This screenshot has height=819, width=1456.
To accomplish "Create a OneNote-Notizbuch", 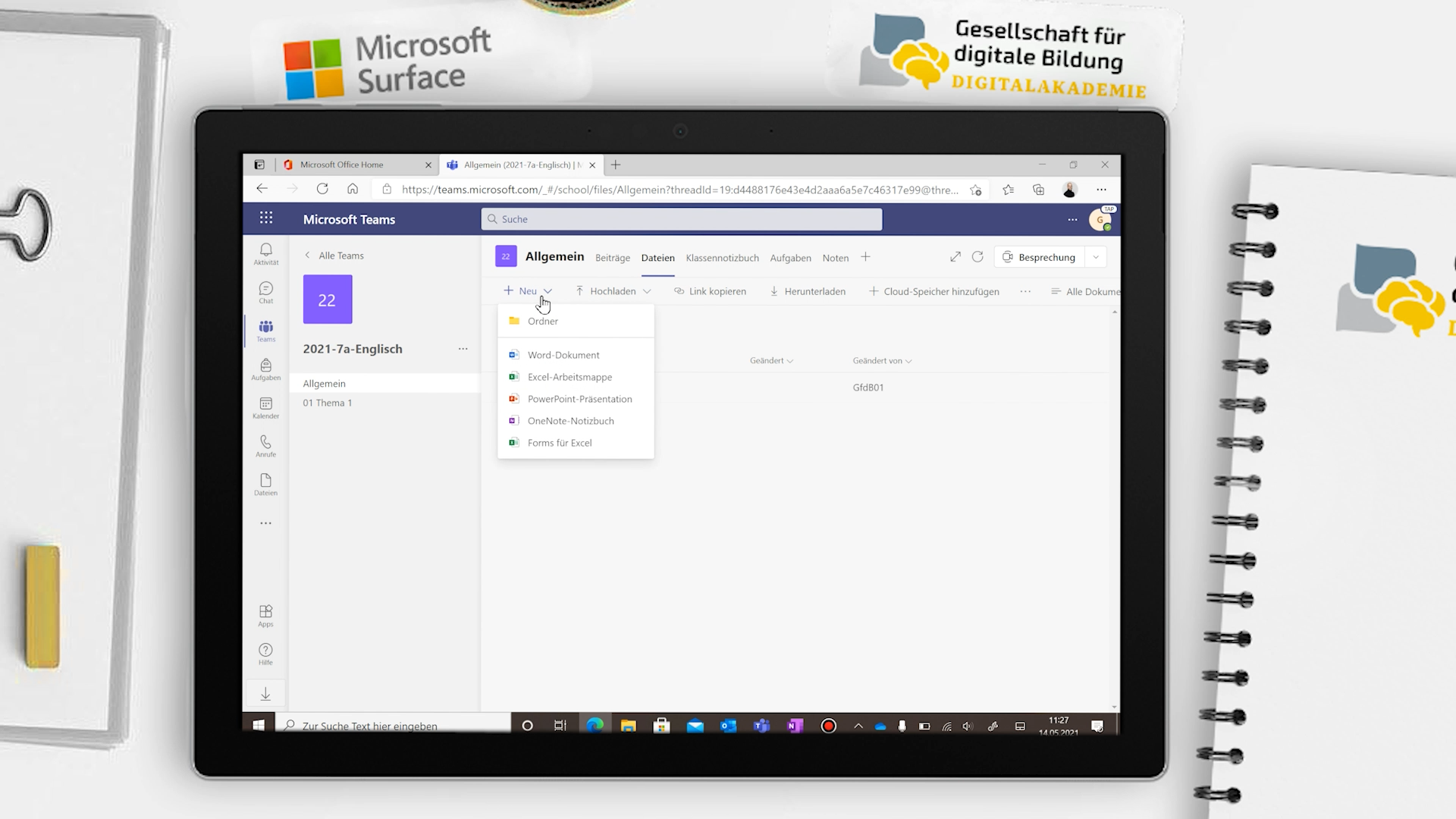I will [x=576, y=421].
